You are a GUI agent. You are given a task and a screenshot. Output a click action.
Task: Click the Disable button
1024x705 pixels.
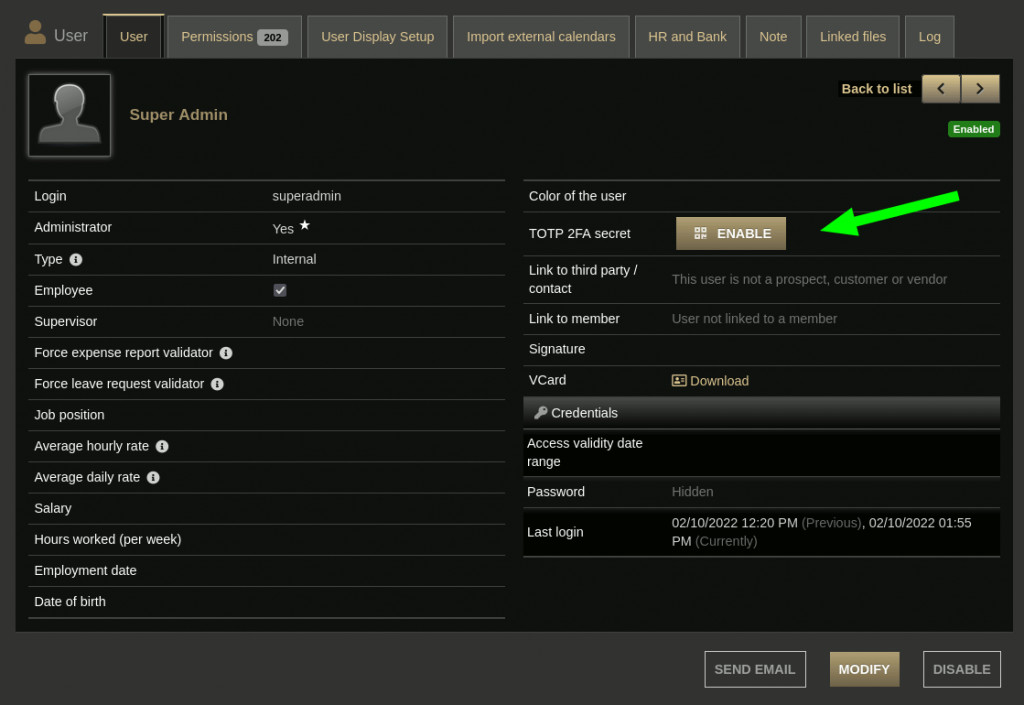click(961, 669)
